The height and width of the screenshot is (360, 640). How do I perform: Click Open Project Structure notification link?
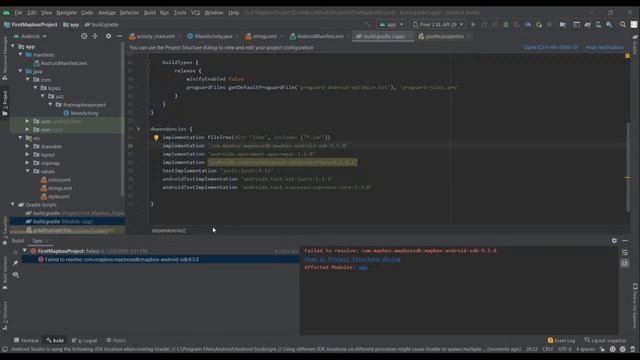pyautogui.click(x=551, y=47)
